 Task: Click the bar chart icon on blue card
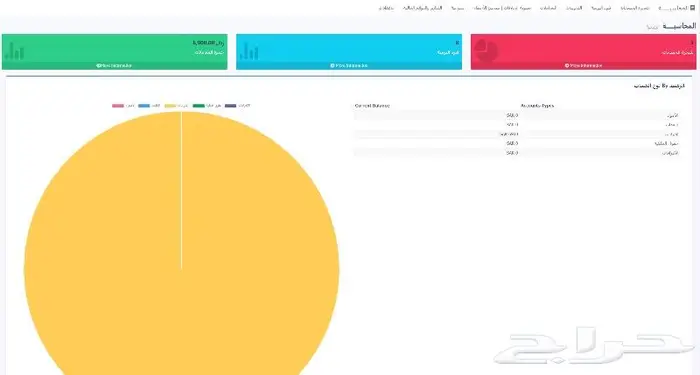[x=249, y=51]
